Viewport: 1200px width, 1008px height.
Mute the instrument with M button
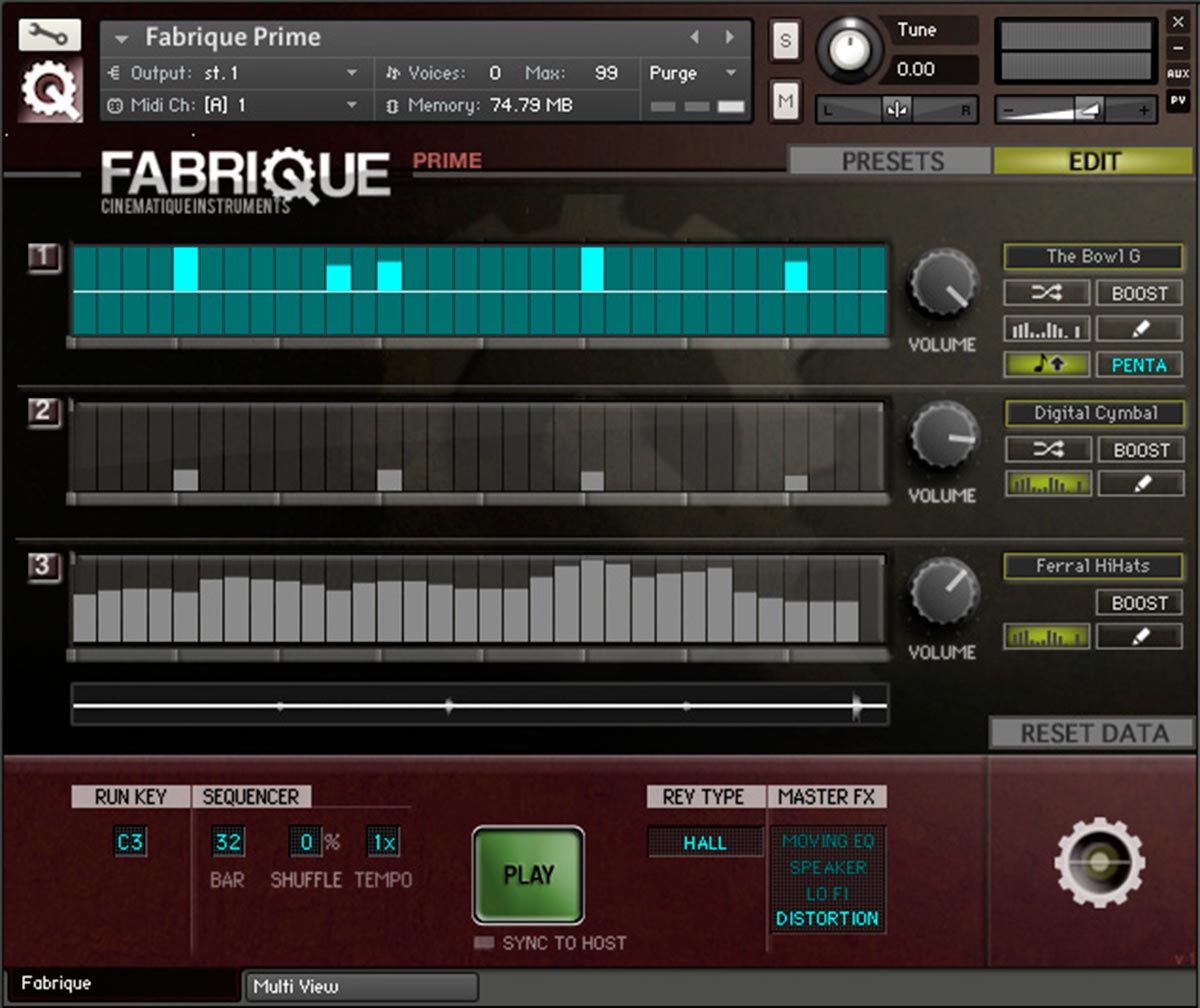(x=785, y=100)
